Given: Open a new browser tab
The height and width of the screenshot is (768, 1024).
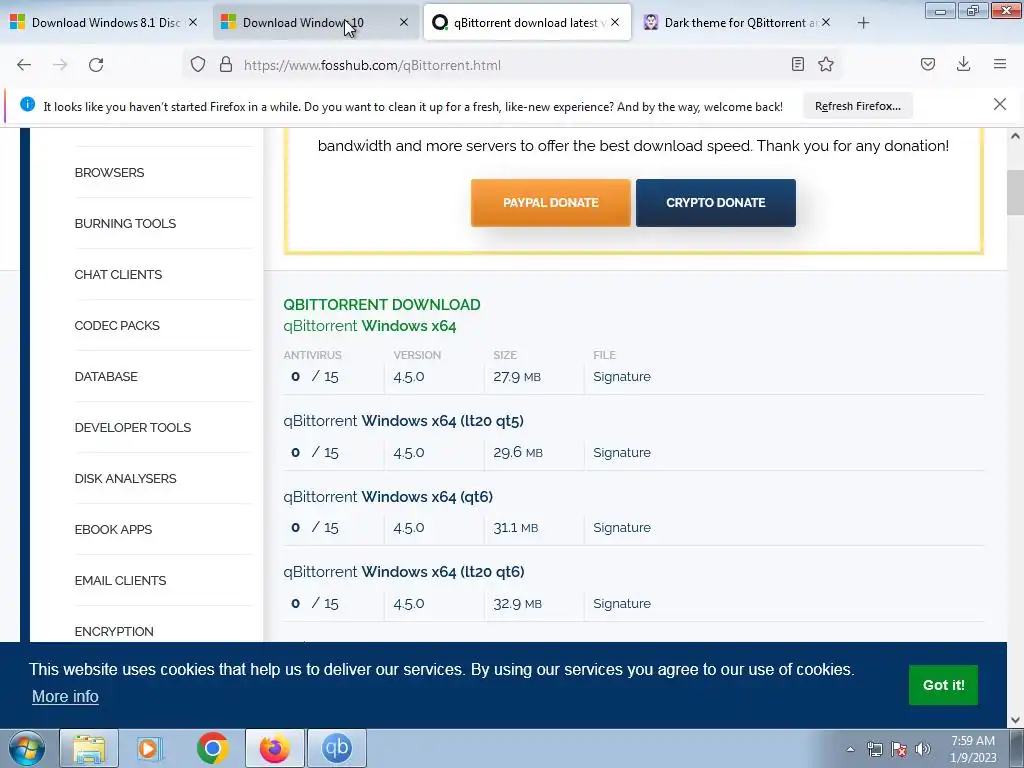Looking at the screenshot, I should (x=863, y=23).
